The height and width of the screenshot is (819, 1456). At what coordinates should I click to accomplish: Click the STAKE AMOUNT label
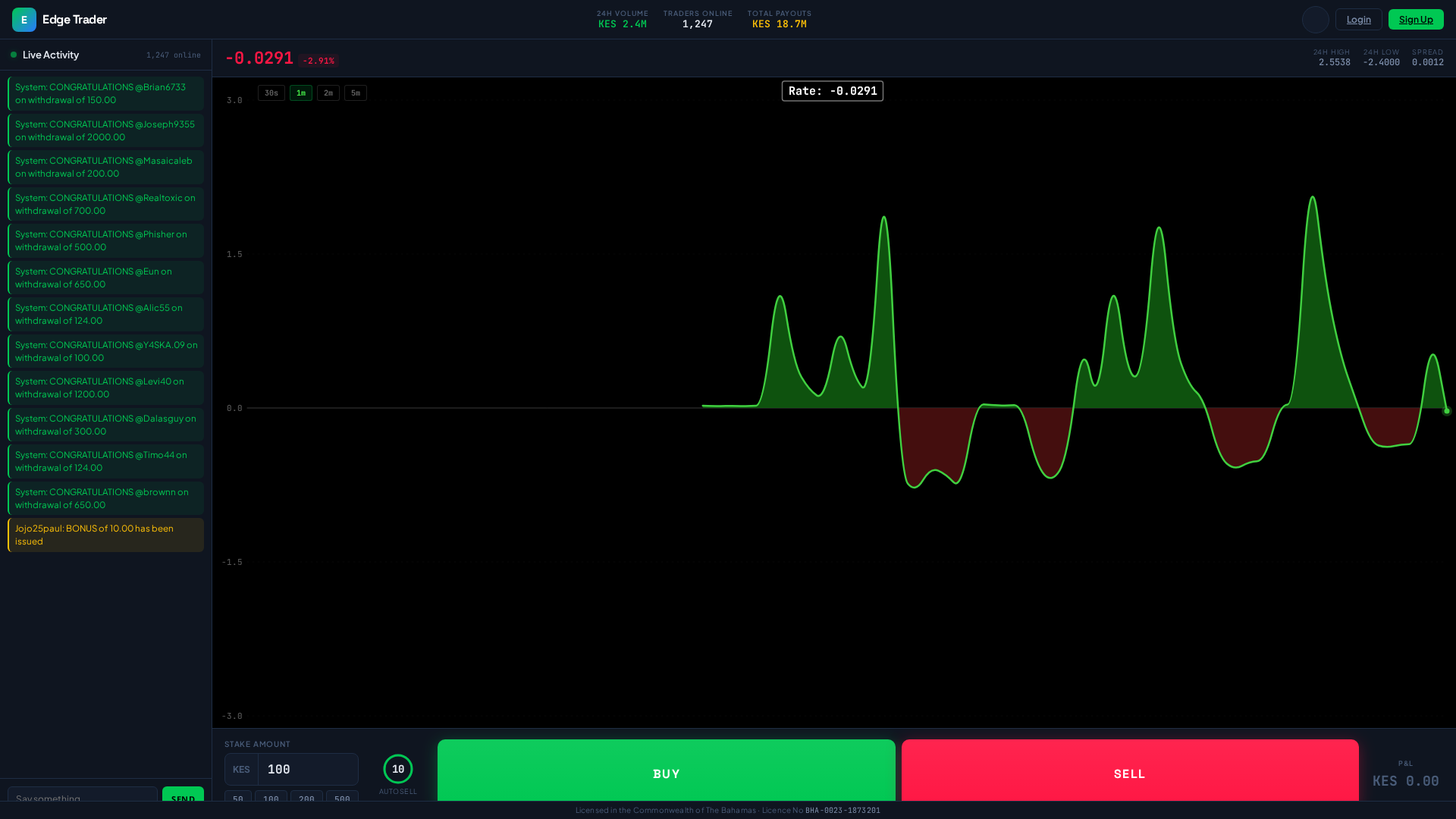click(257, 744)
